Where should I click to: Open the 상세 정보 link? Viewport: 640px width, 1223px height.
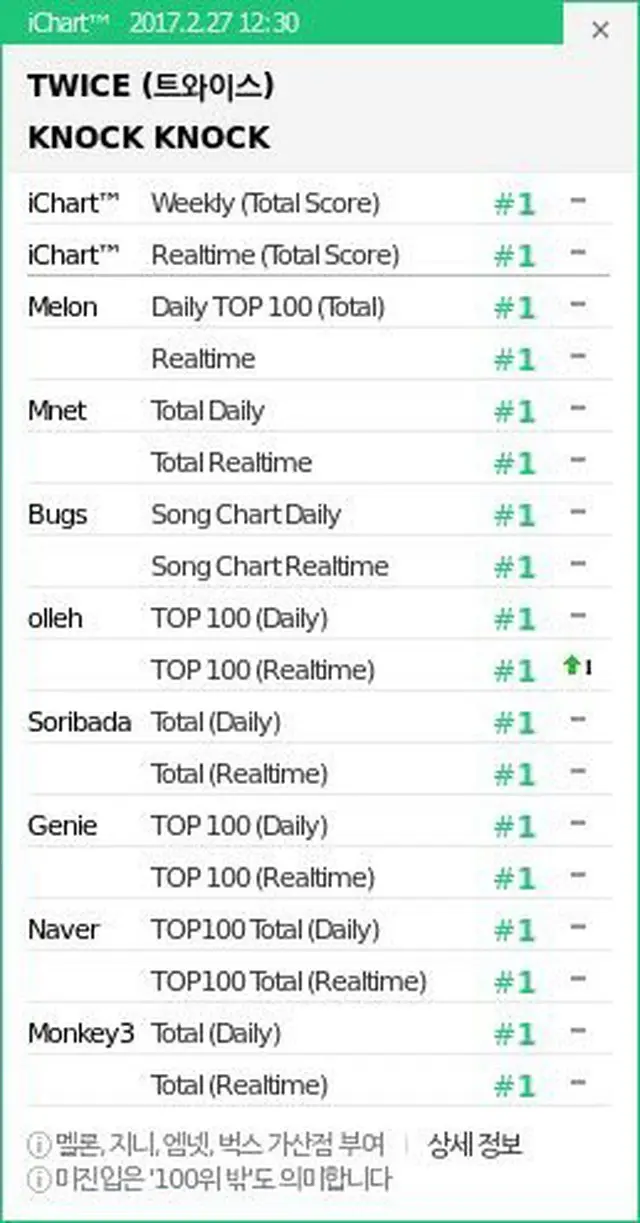[475, 1144]
